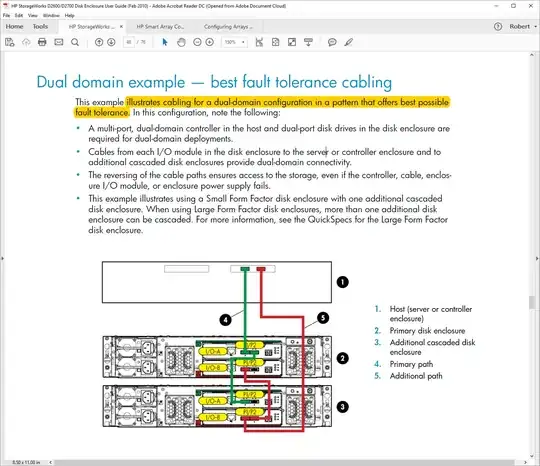Zoom out with minus icon
Image resolution: width=540 pixels, height=466 pixels.
[x=197, y=42]
